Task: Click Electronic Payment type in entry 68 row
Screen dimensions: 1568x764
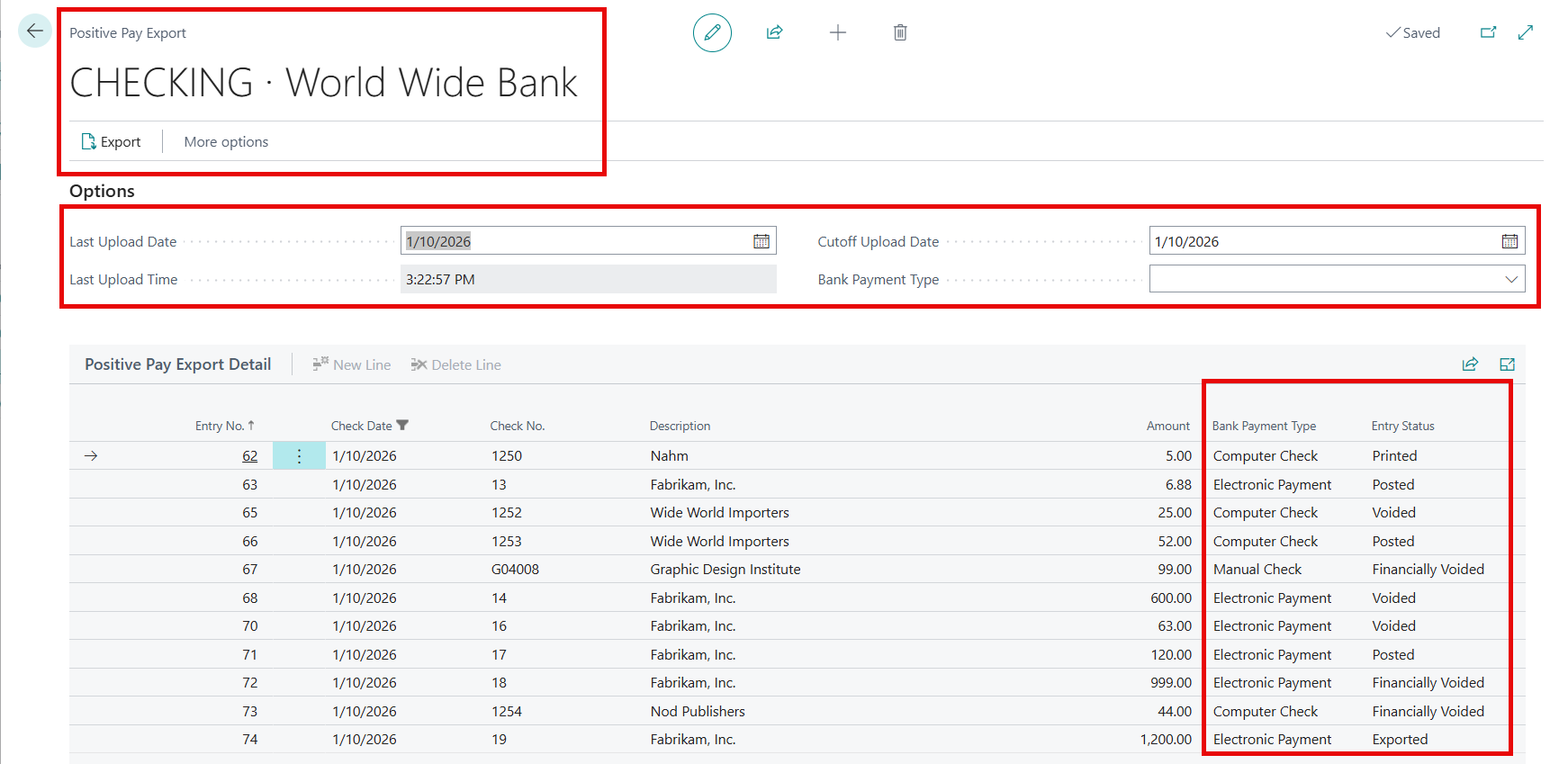Action: pyautogui.click(x=1272, y=598)
